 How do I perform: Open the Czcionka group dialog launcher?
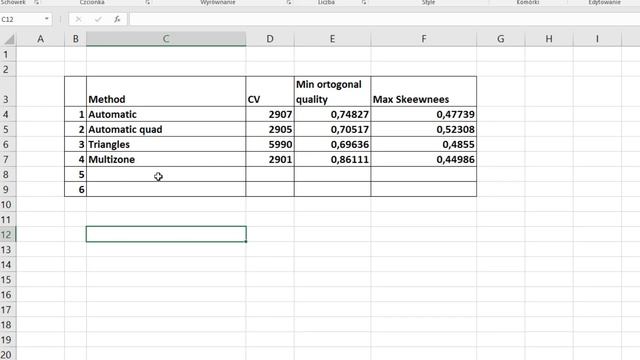coord(147,2)
